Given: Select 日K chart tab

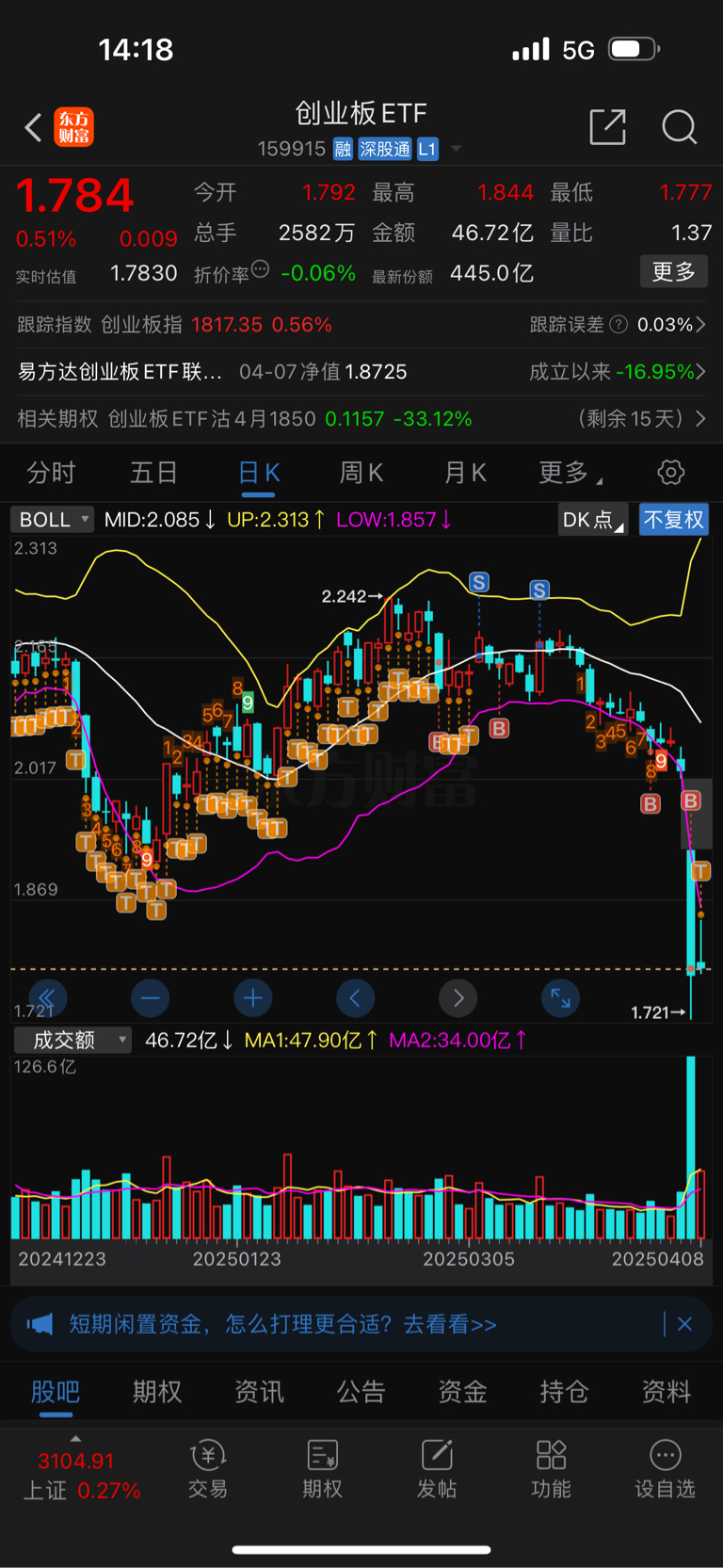Looking at the screenshot, I should (x=258, y=473).
